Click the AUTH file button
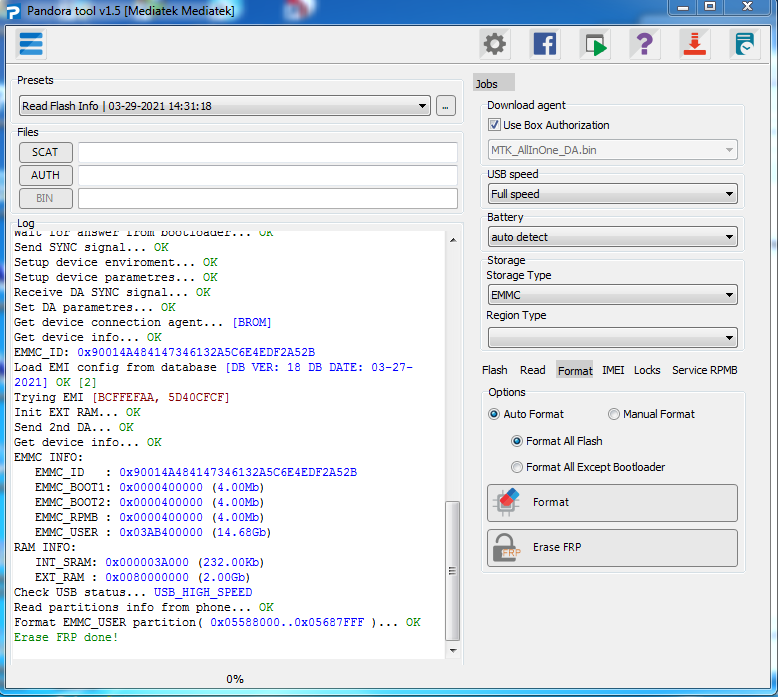This screenshot has width=778, height=697. [46, 175]
